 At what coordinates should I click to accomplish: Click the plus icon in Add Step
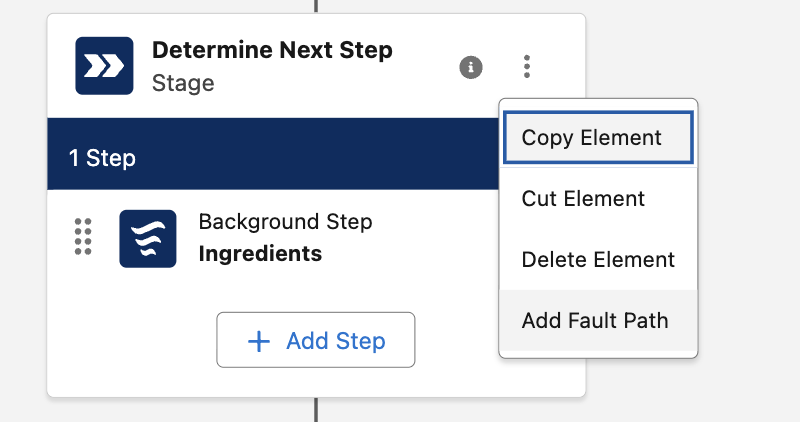pyautogui.click(x=259, y=341)
